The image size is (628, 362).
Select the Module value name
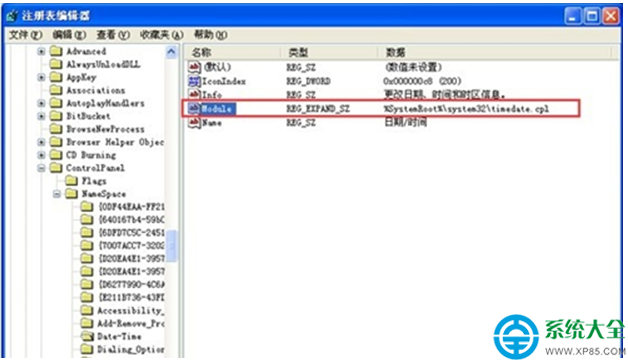click(217, 109)
